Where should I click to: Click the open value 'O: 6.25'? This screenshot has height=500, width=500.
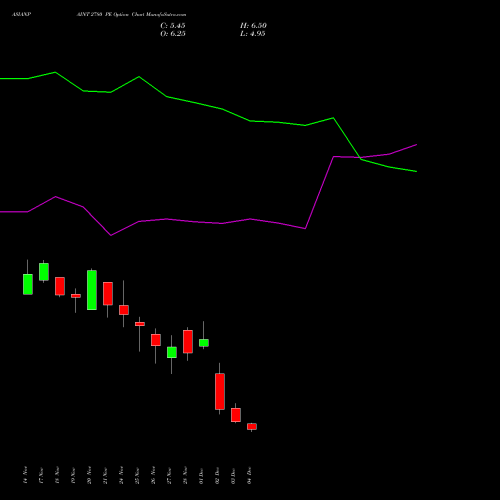pos(173,34)
